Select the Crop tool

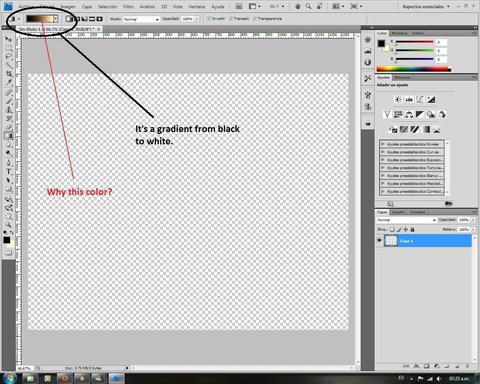[x=8, y=74]
